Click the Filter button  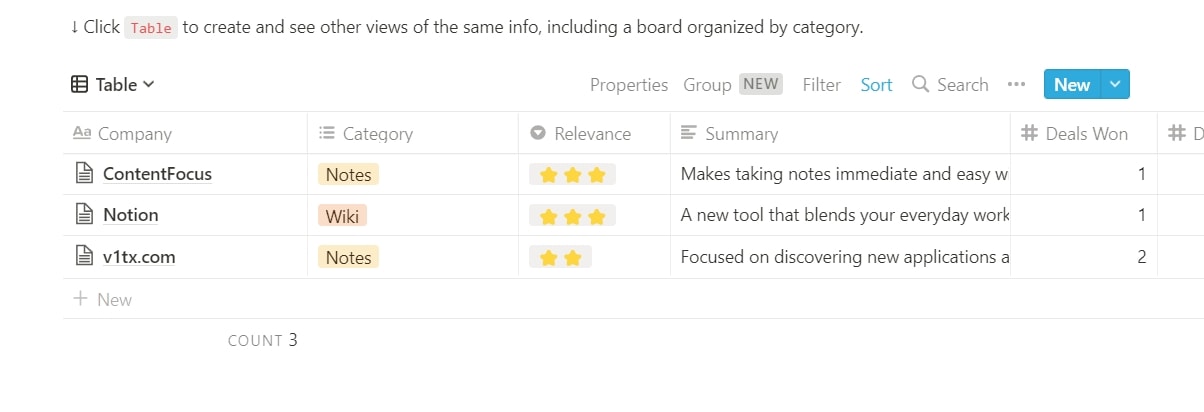point(821,85)
